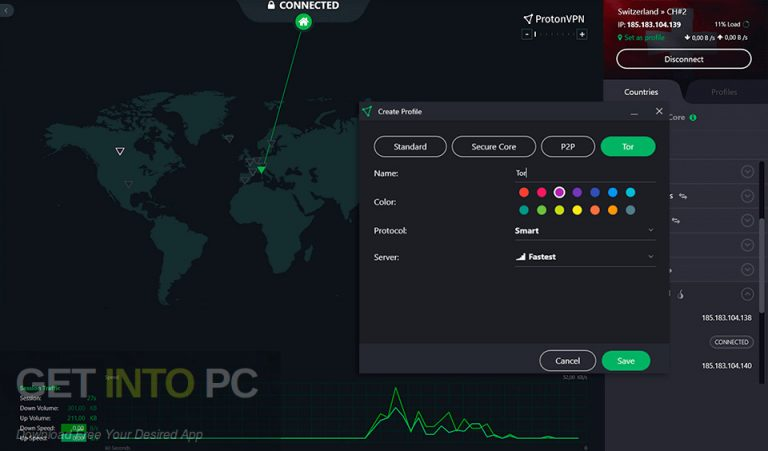The image size is (768, 451).
Task: Click the IP 185.183.104.139 text
Action: [649, 24]
